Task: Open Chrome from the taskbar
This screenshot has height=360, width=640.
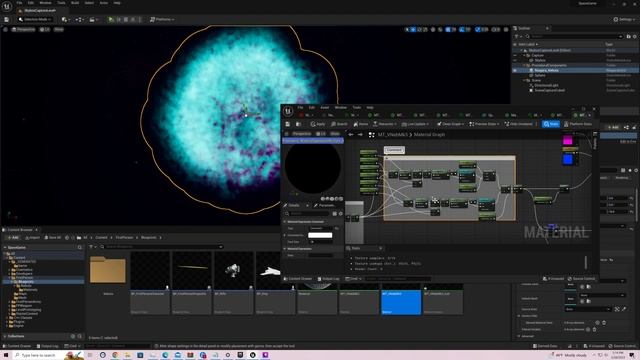Action: coord(115,355)
